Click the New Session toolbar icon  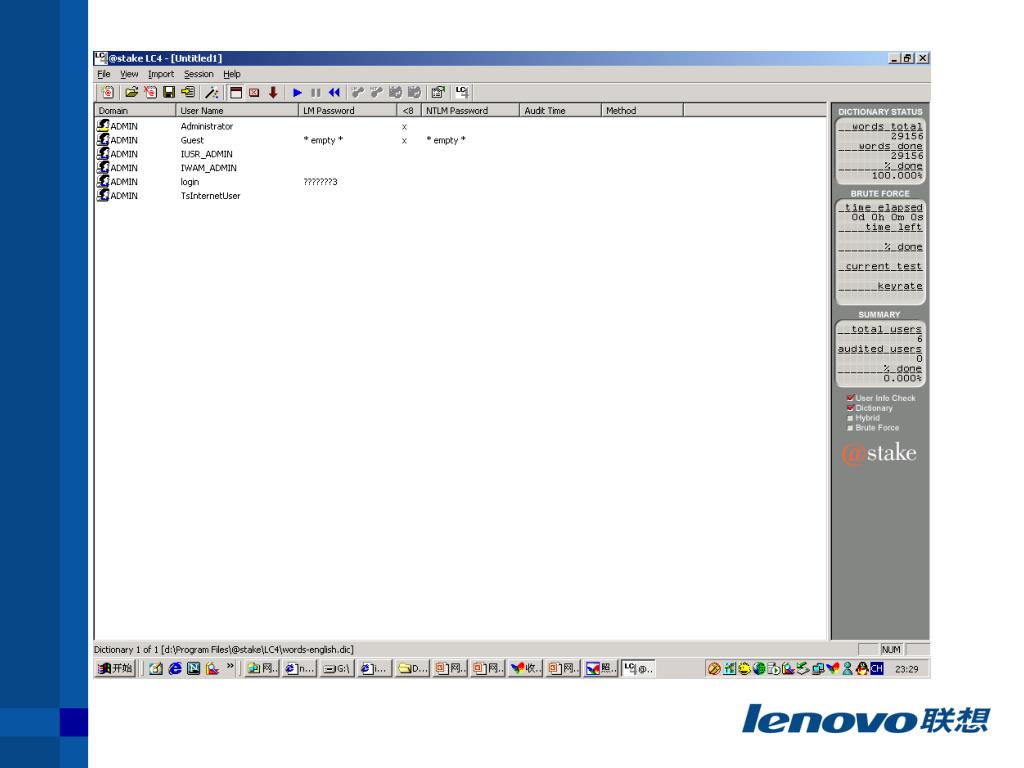[108, 93]
